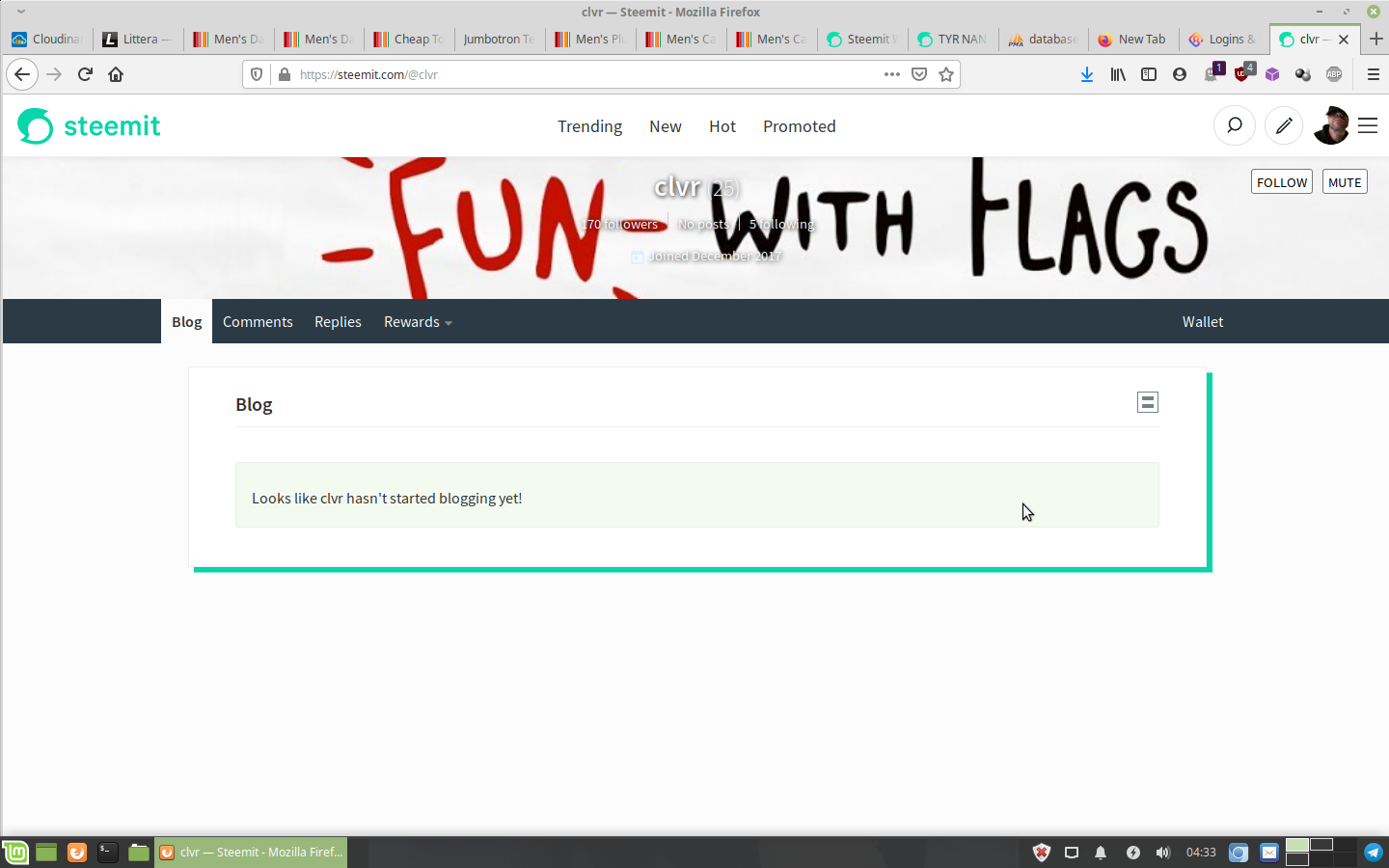Open the volume control tray icon
1389x868 pixels.
(1163, 853)
